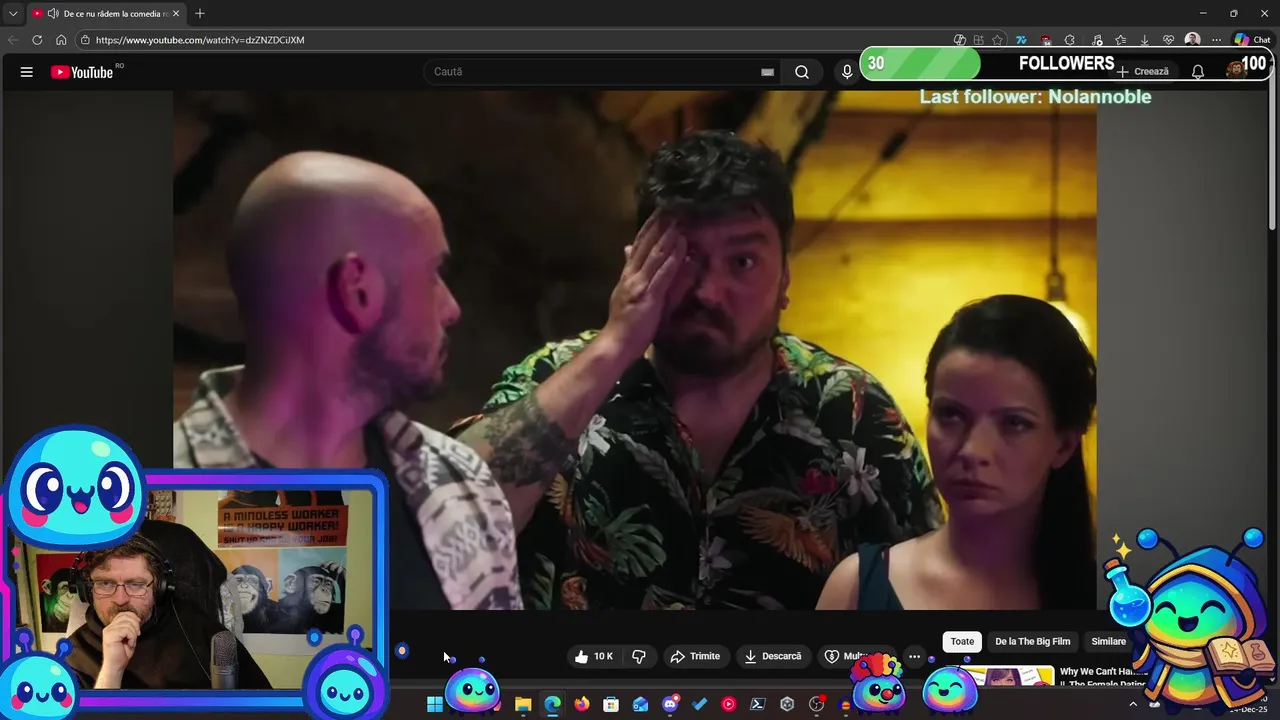View site information lock icon
Screen dimensions: 1280x720
click(86, 40)
